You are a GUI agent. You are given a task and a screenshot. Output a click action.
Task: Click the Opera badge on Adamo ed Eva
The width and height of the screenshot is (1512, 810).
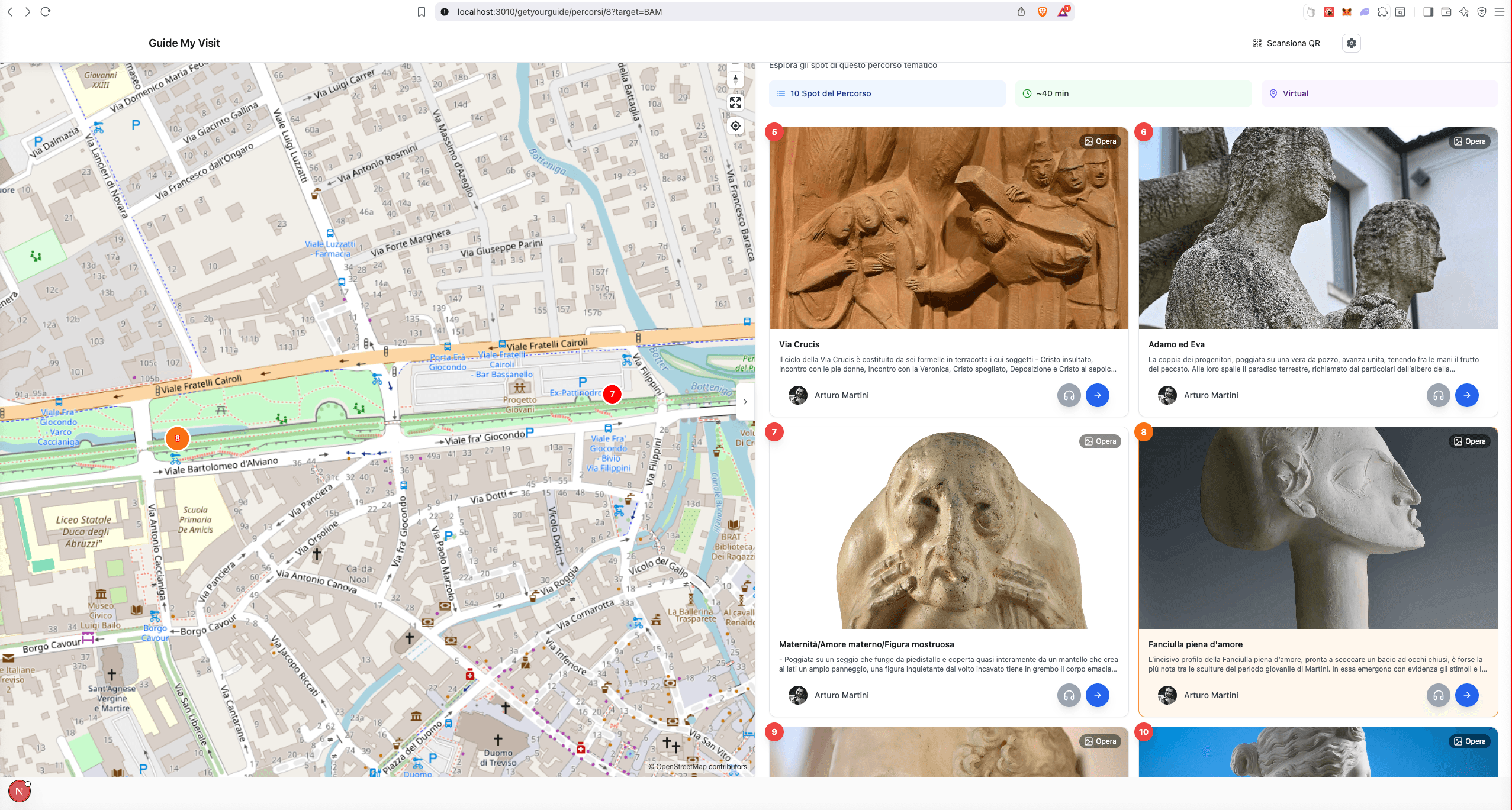point(1469,141)
